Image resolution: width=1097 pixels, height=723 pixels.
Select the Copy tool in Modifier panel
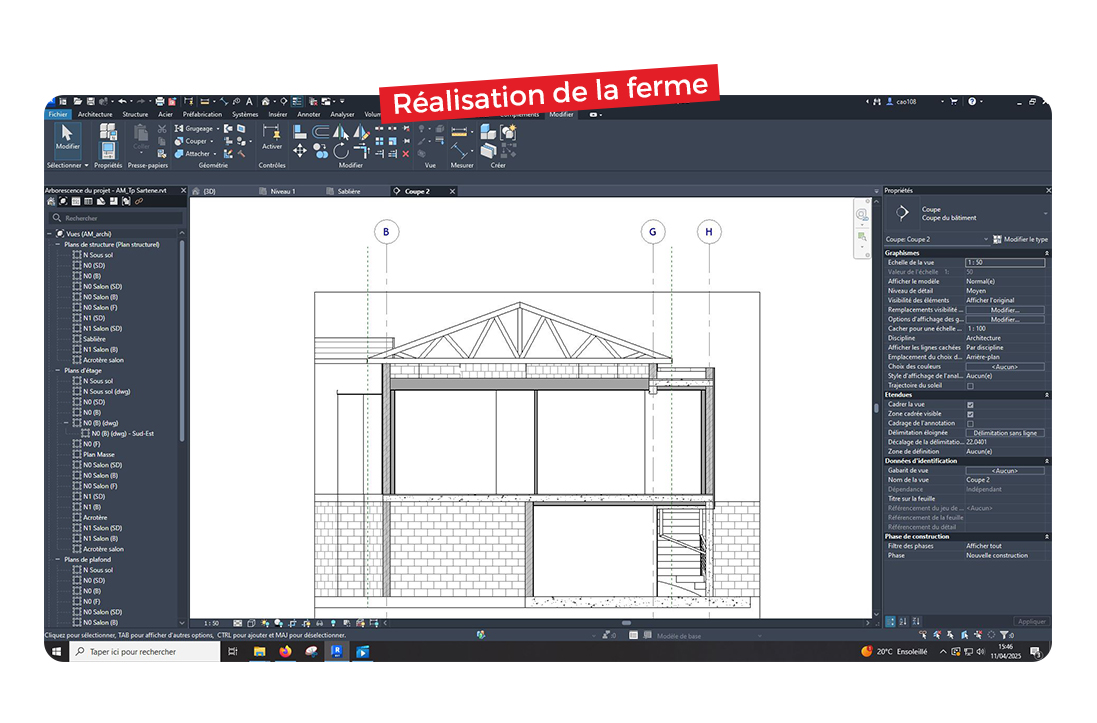tap(320, 150)
